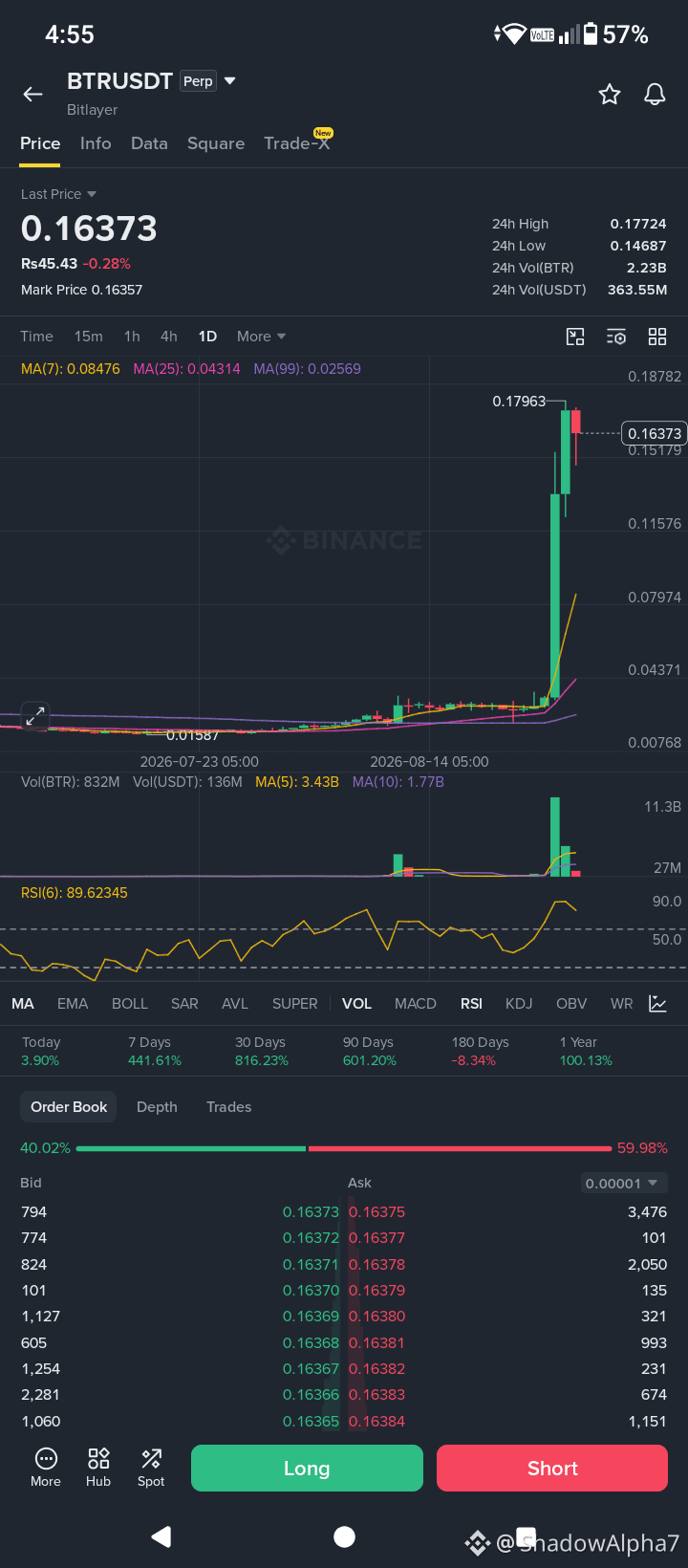Switch to the Square tab
This screenshot has height=1568, width=688.
tap(216, 143)
